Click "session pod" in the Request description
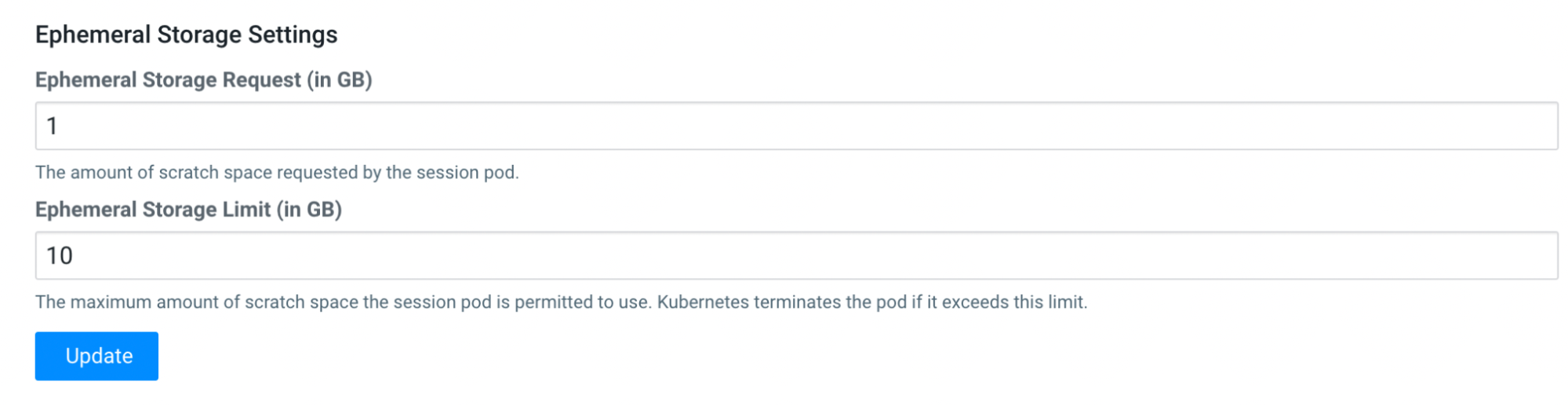Screen dimensions: 1568x406 pyautogui.click(x=466, y=173)
